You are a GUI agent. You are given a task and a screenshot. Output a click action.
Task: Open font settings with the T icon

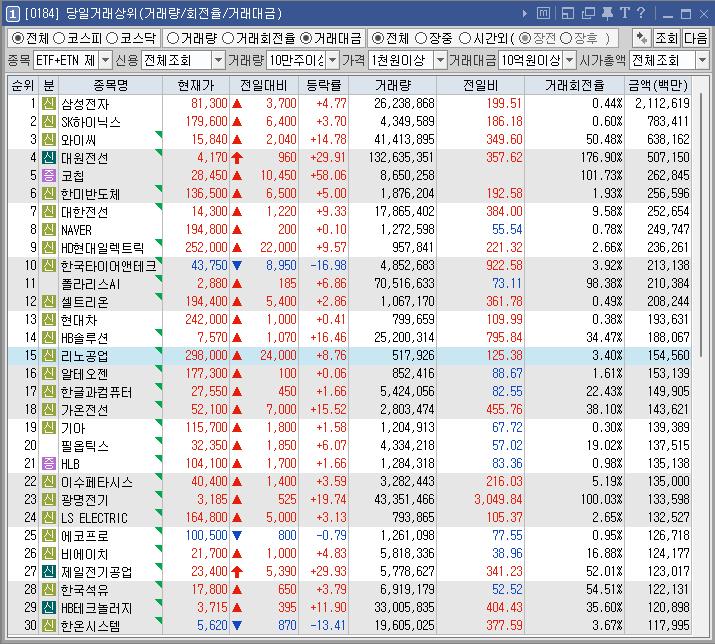(625, 13)
